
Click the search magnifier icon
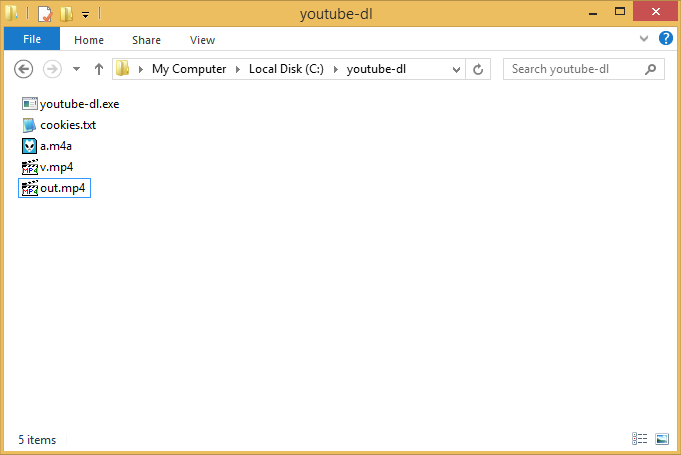pos(650,69)
